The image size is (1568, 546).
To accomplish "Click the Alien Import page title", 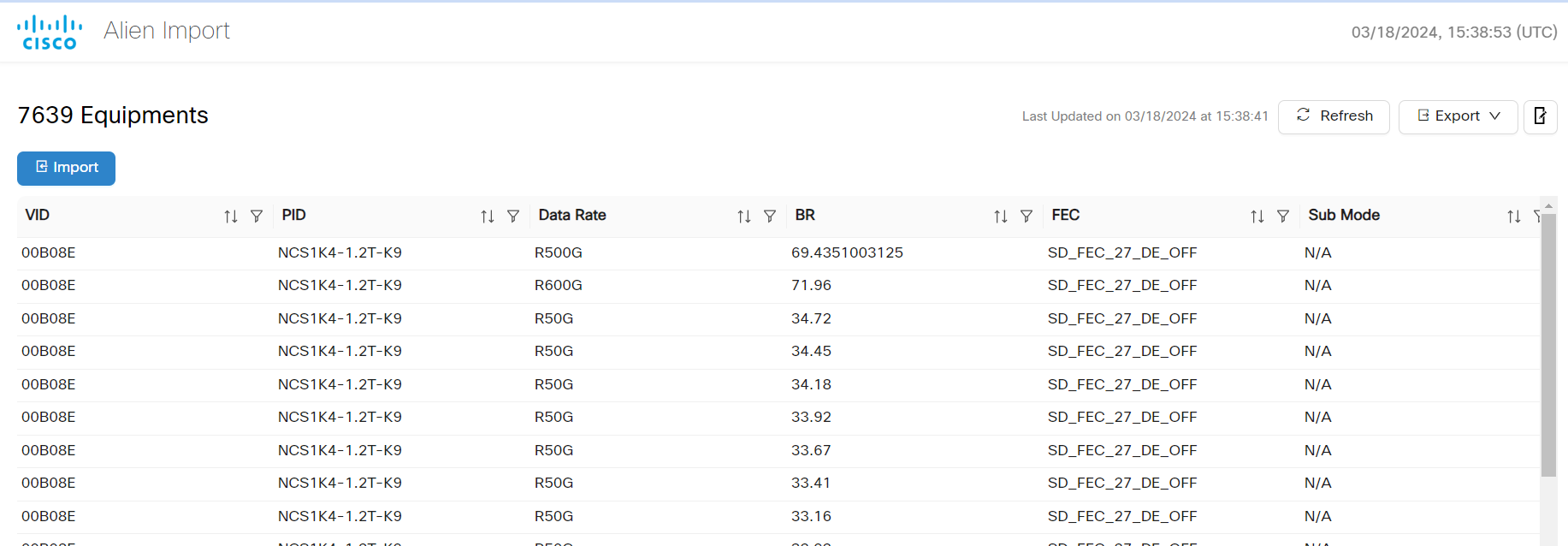I will coord(167,31).
